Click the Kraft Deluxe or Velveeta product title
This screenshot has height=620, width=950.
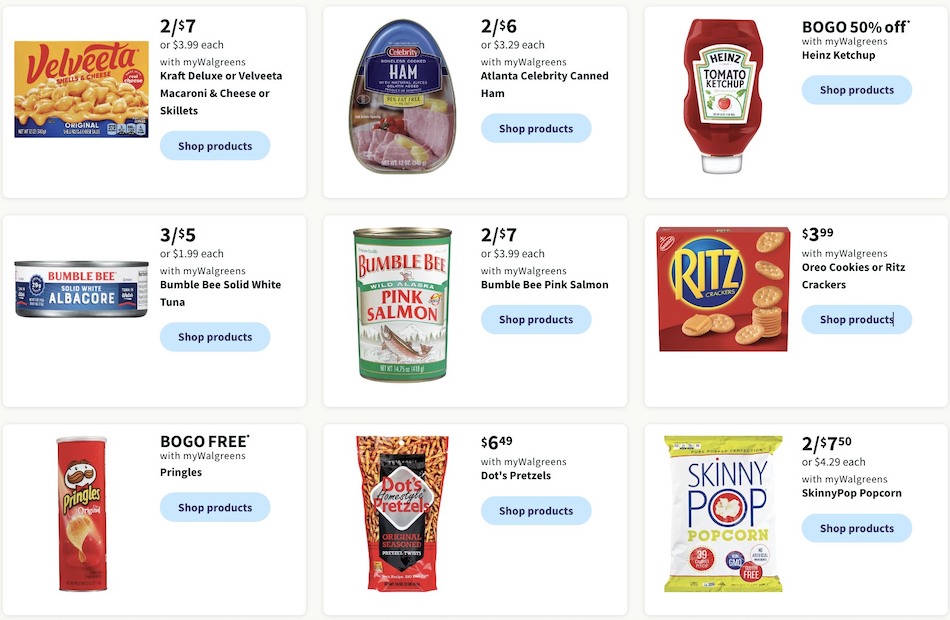[221, 93]
